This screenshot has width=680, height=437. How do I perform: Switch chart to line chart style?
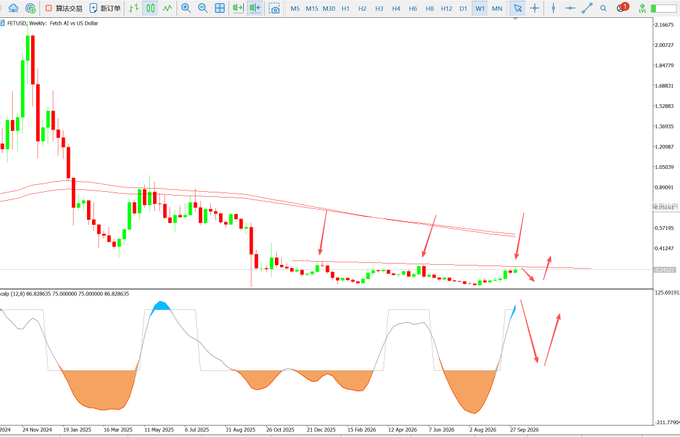coord(167,8)
